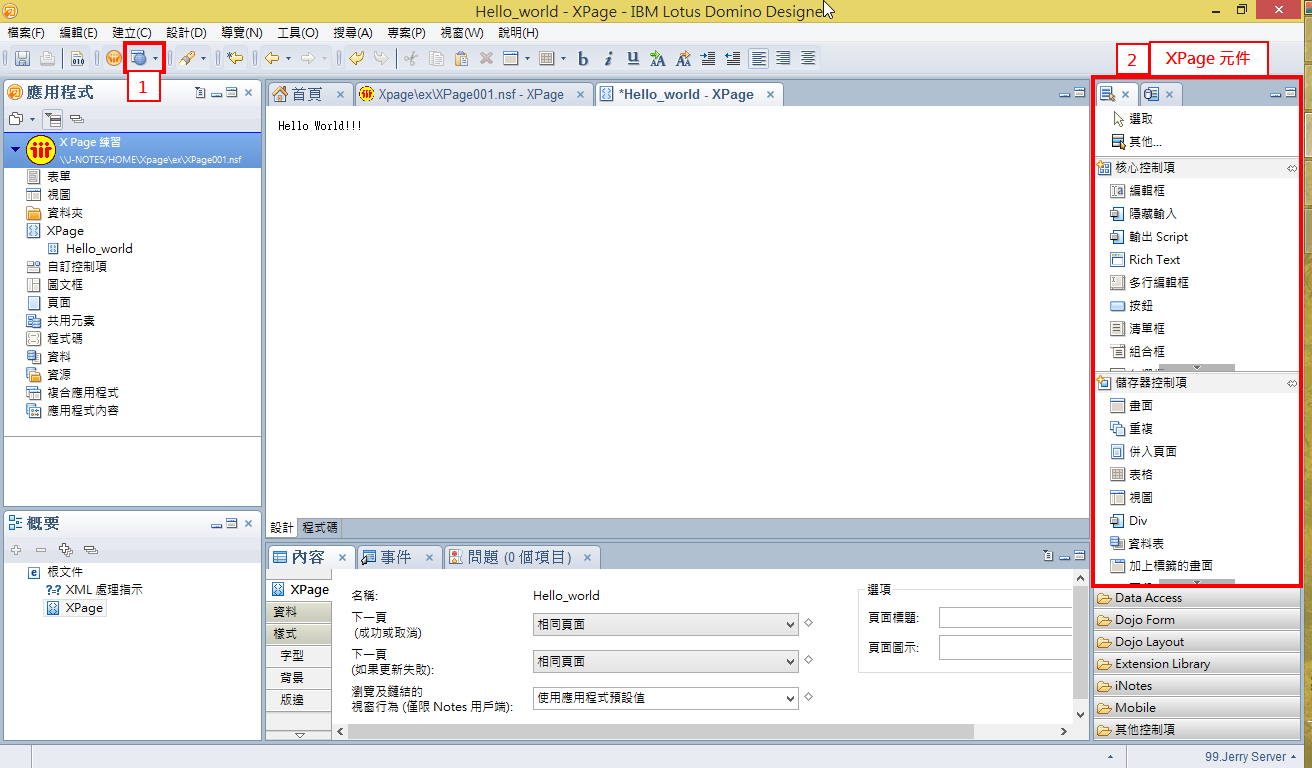Image resolution: width=1312 pixels, height=768 pixels.
Task: Toggle bold formatting
Action: coord(583,59)
